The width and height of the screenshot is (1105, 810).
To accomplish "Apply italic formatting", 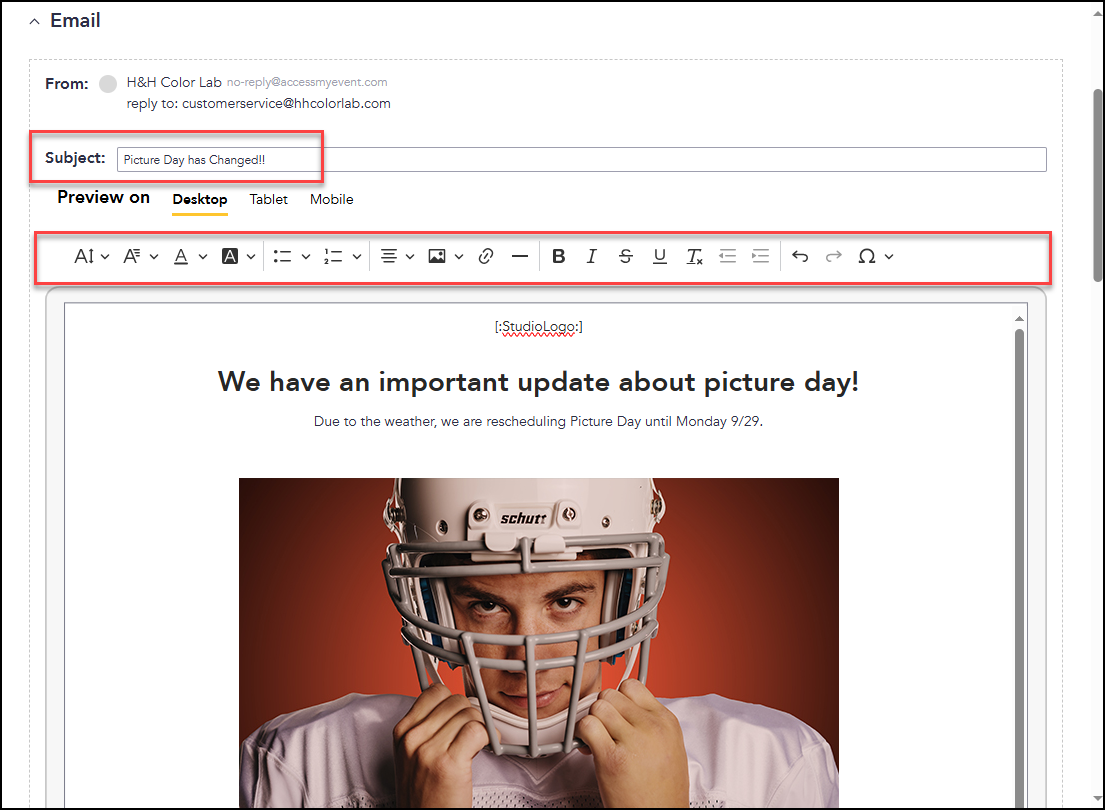I will (x=592, y=257).
